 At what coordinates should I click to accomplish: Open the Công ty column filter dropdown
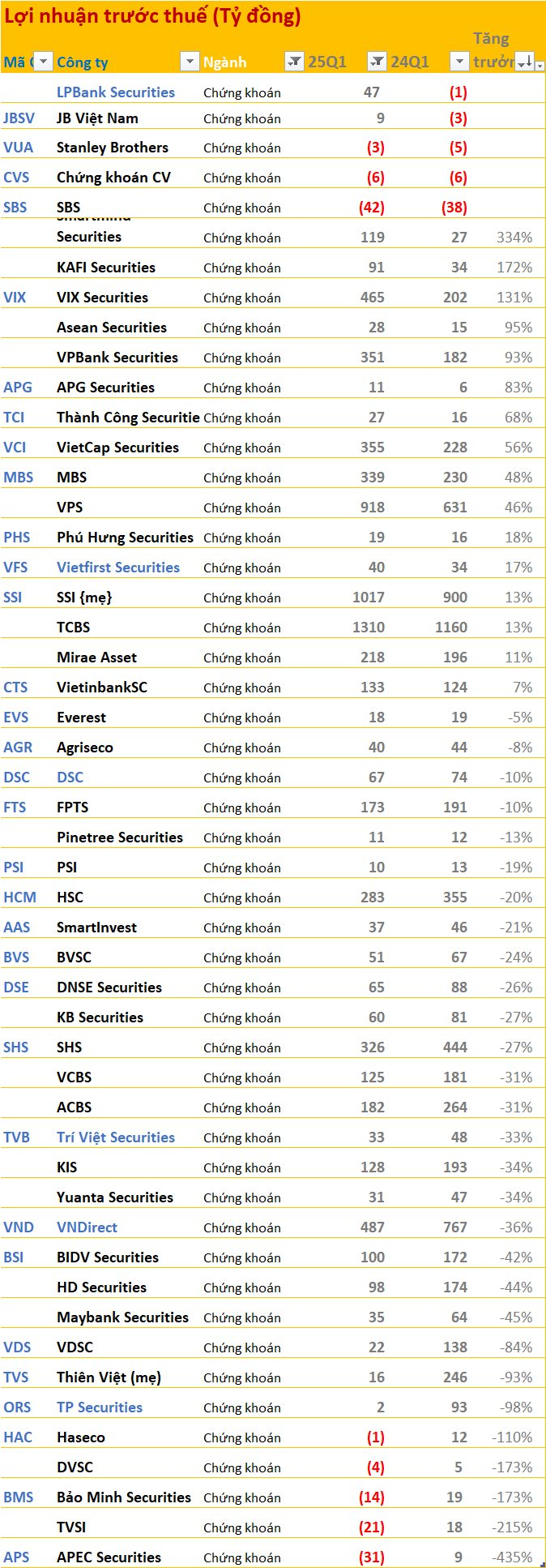(x=189, y=62)
